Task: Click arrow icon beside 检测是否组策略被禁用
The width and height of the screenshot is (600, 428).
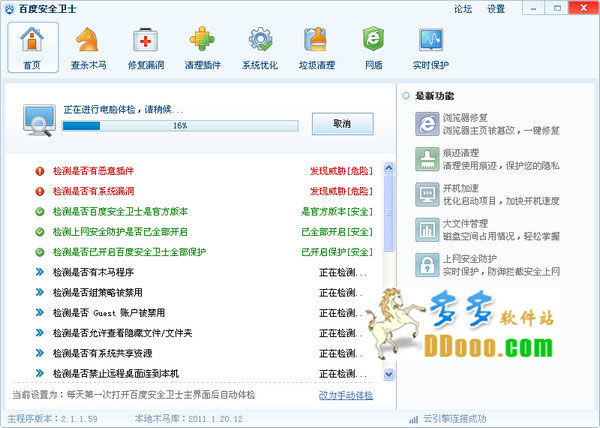Action: pos(40,293)
